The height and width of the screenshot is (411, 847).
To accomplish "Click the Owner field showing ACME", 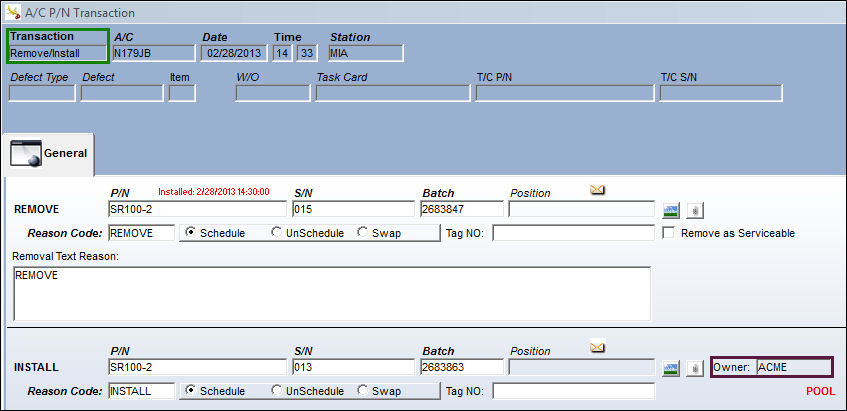I will tap(794, 367).
